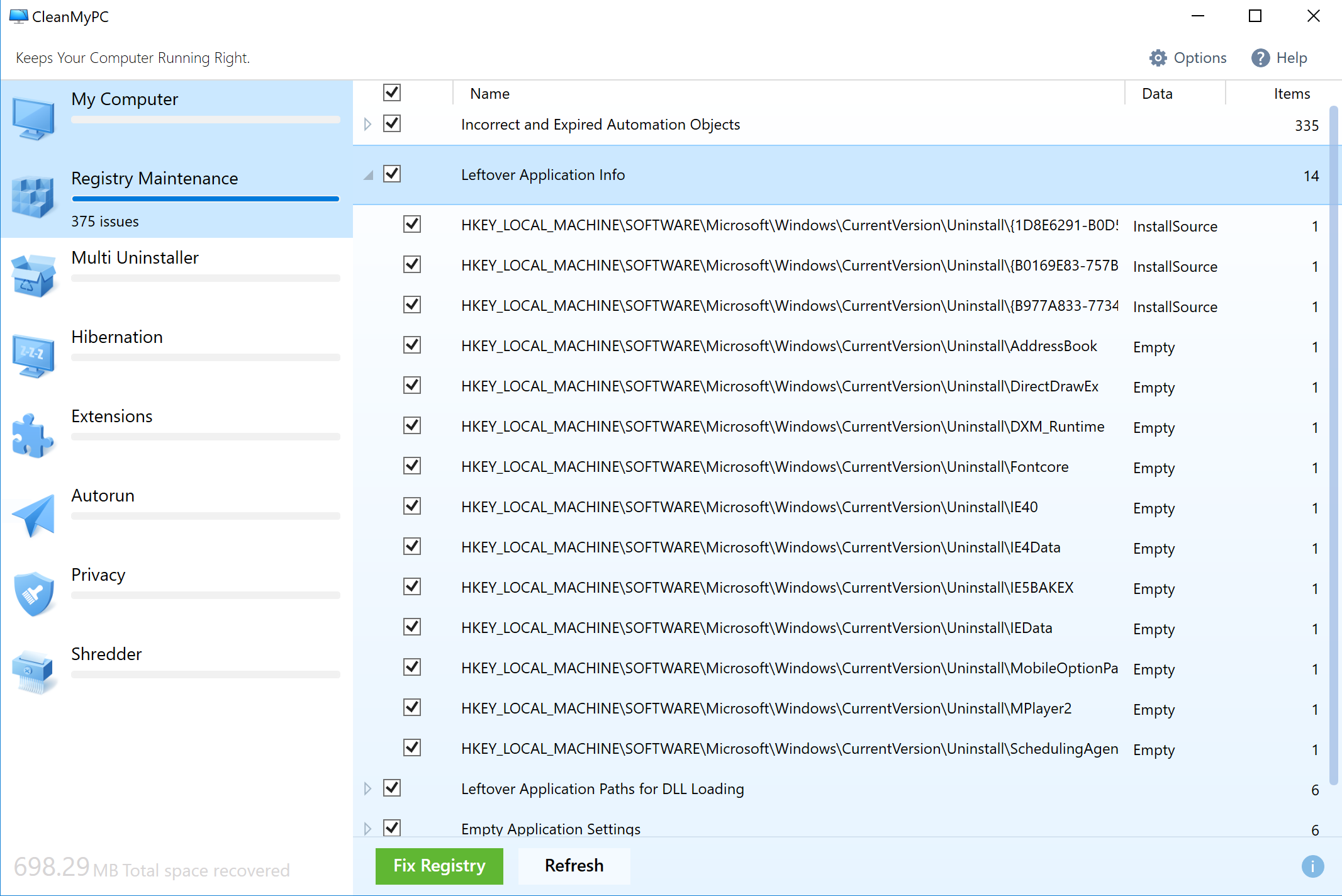Select the Uninstall\MobileOptionPa registry row

pos(842,668)
